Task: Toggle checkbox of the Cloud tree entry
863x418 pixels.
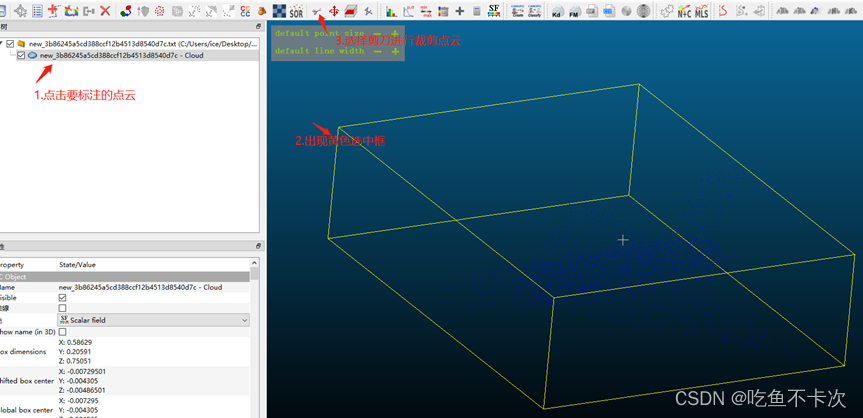Action: [21, 55]
